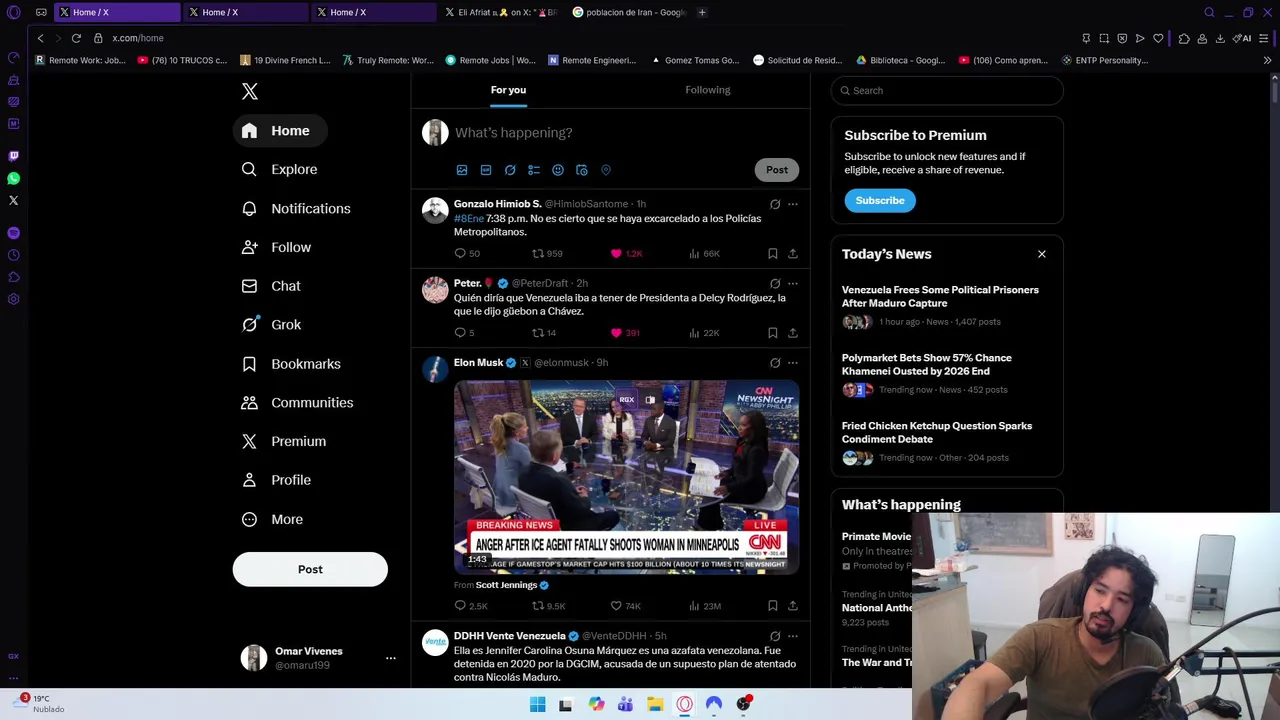Bookmark Gonzalo Himiob's post
Image resolution: width=1280 pixels, height=720 pixels.
(x=772, y=254)
